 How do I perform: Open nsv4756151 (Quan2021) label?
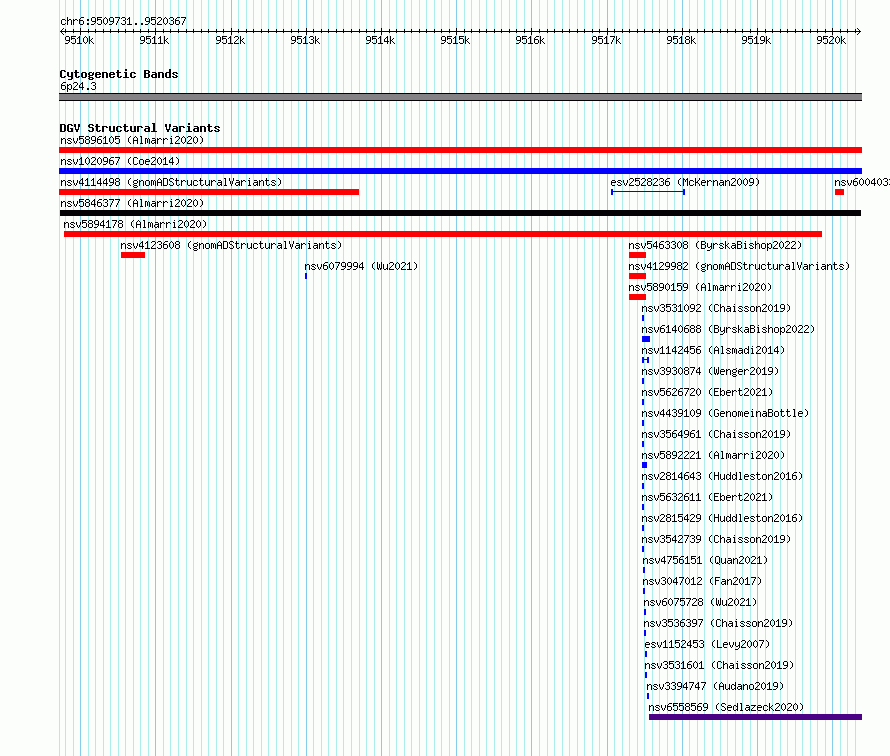pos(705,560)
